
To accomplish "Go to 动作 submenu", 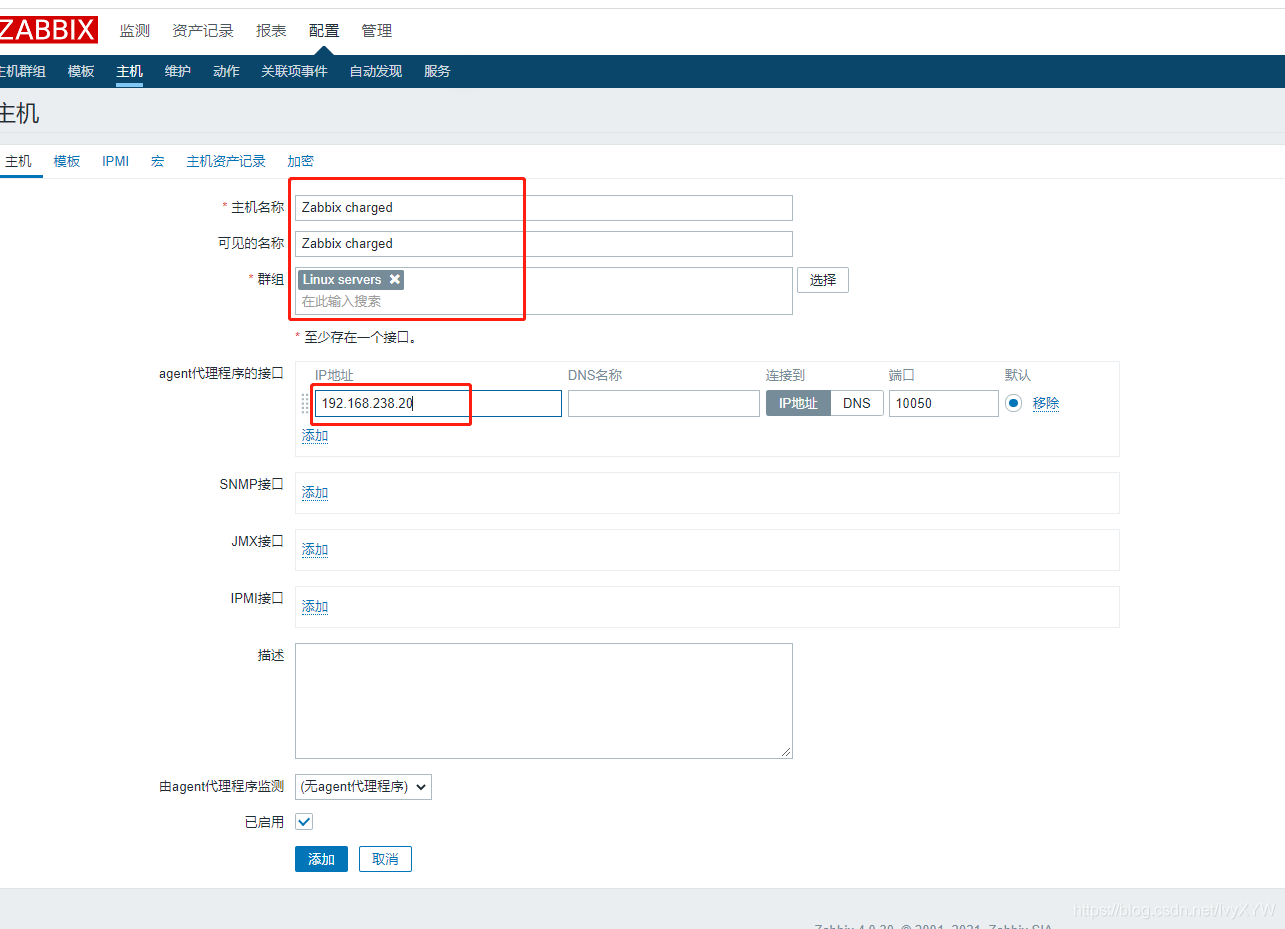I will tap(226, 71).
